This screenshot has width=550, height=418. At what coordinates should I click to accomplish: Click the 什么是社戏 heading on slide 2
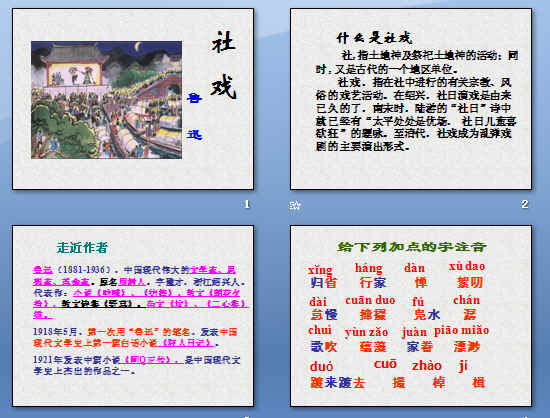point(374,38)
